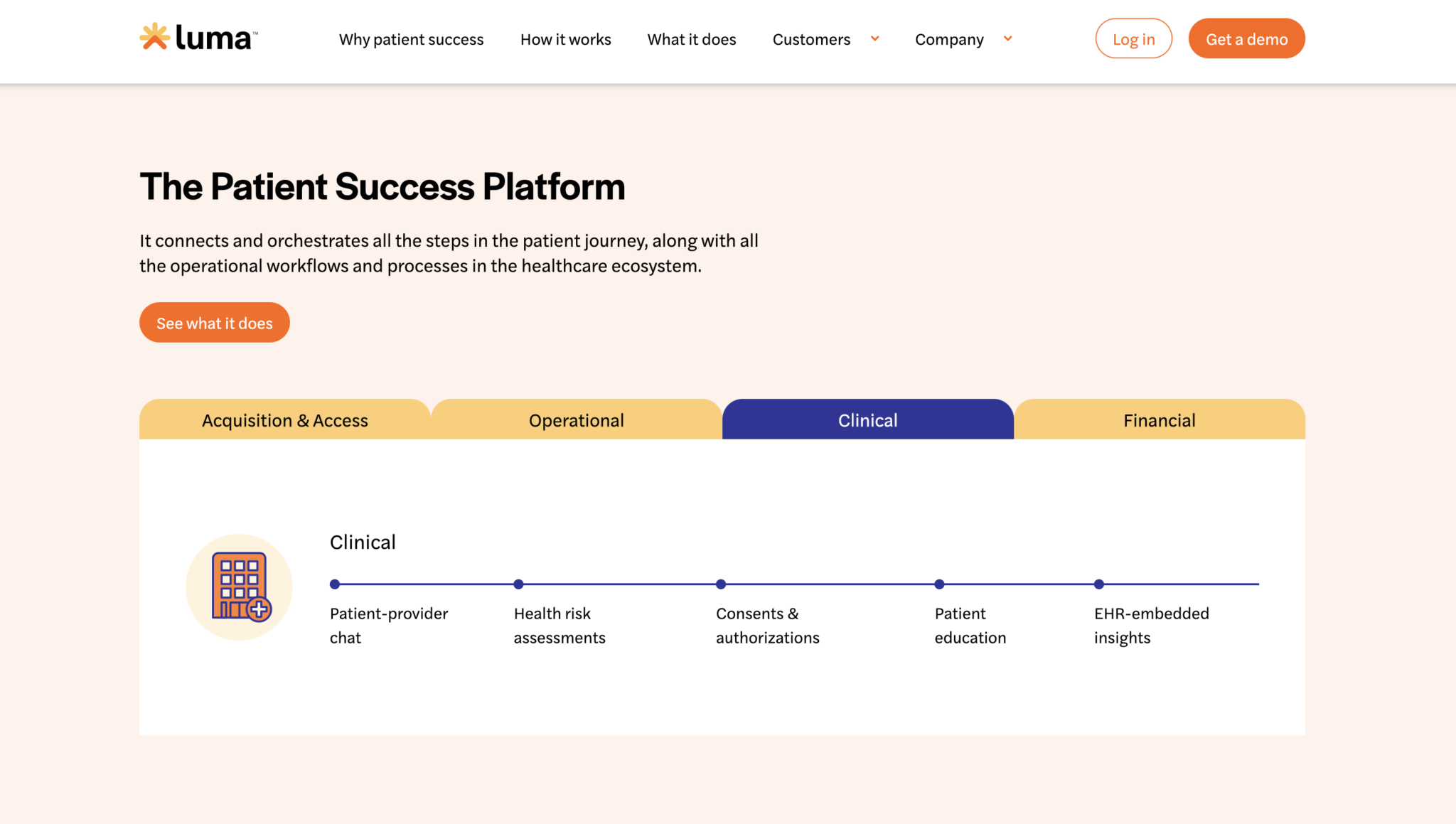The image size is (1456, 824).
Task: Open the Company navigation chevron
Action: (x=1007, y=39)
